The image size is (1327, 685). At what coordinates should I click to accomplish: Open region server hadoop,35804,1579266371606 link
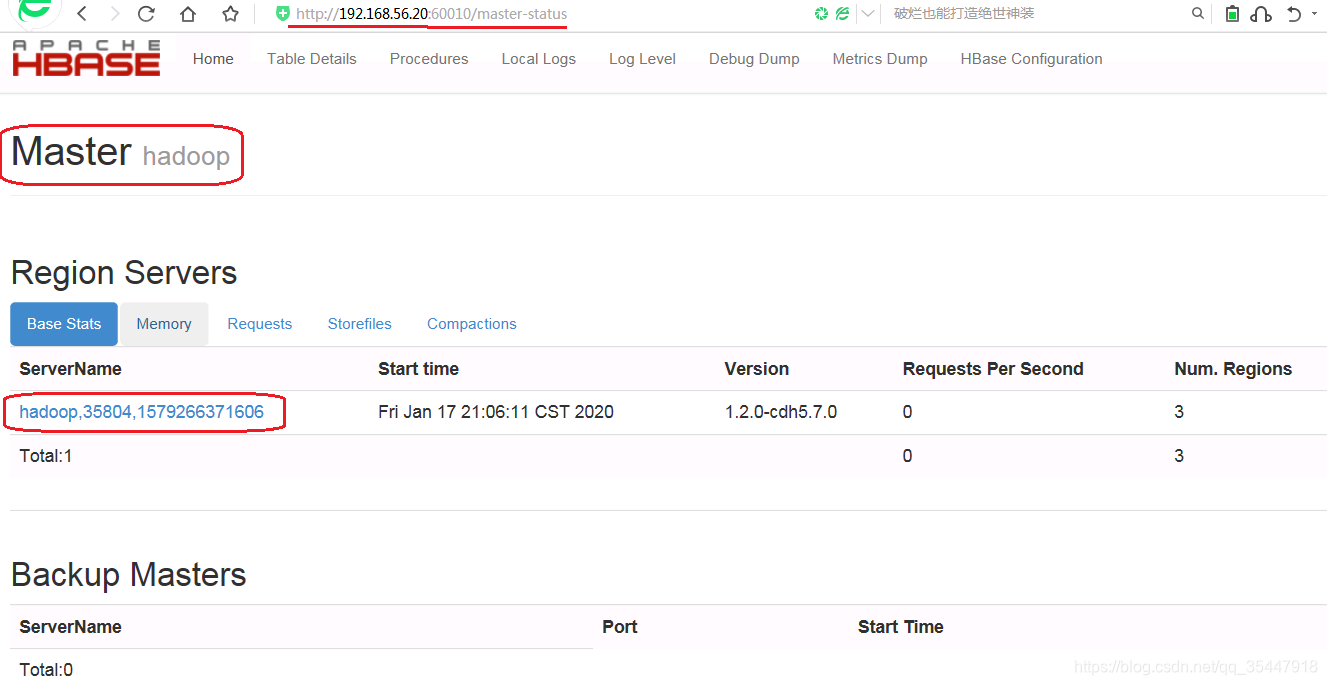[142, 412]
